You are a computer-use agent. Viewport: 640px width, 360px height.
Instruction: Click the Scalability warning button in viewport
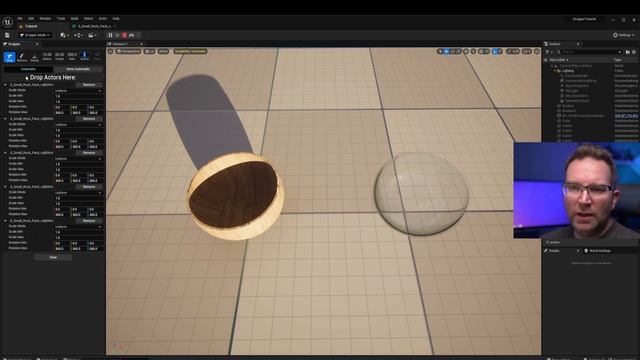click(190, 51)
